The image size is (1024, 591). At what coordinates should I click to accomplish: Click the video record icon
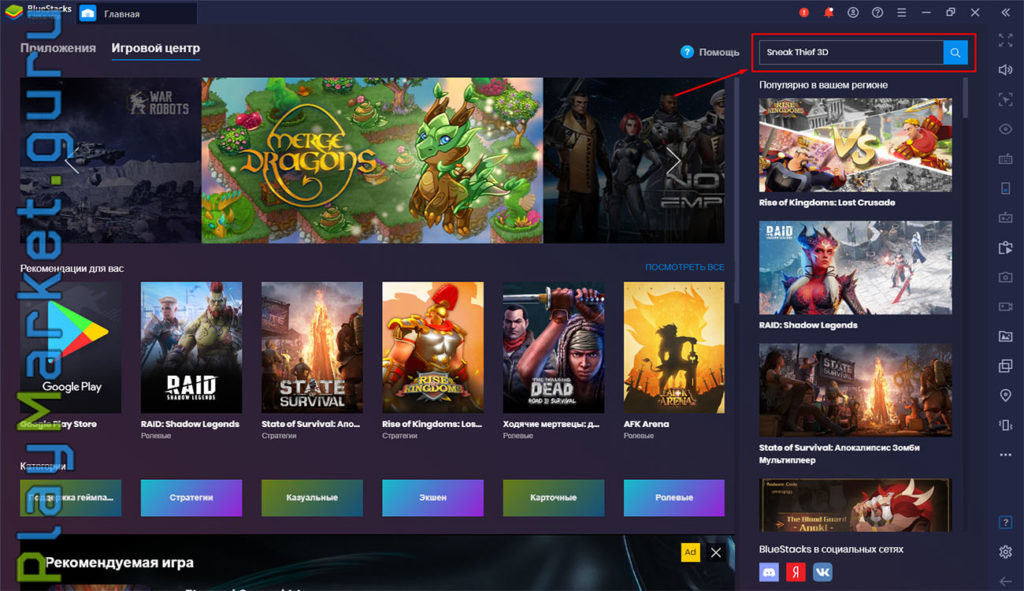pos(1005,306)
